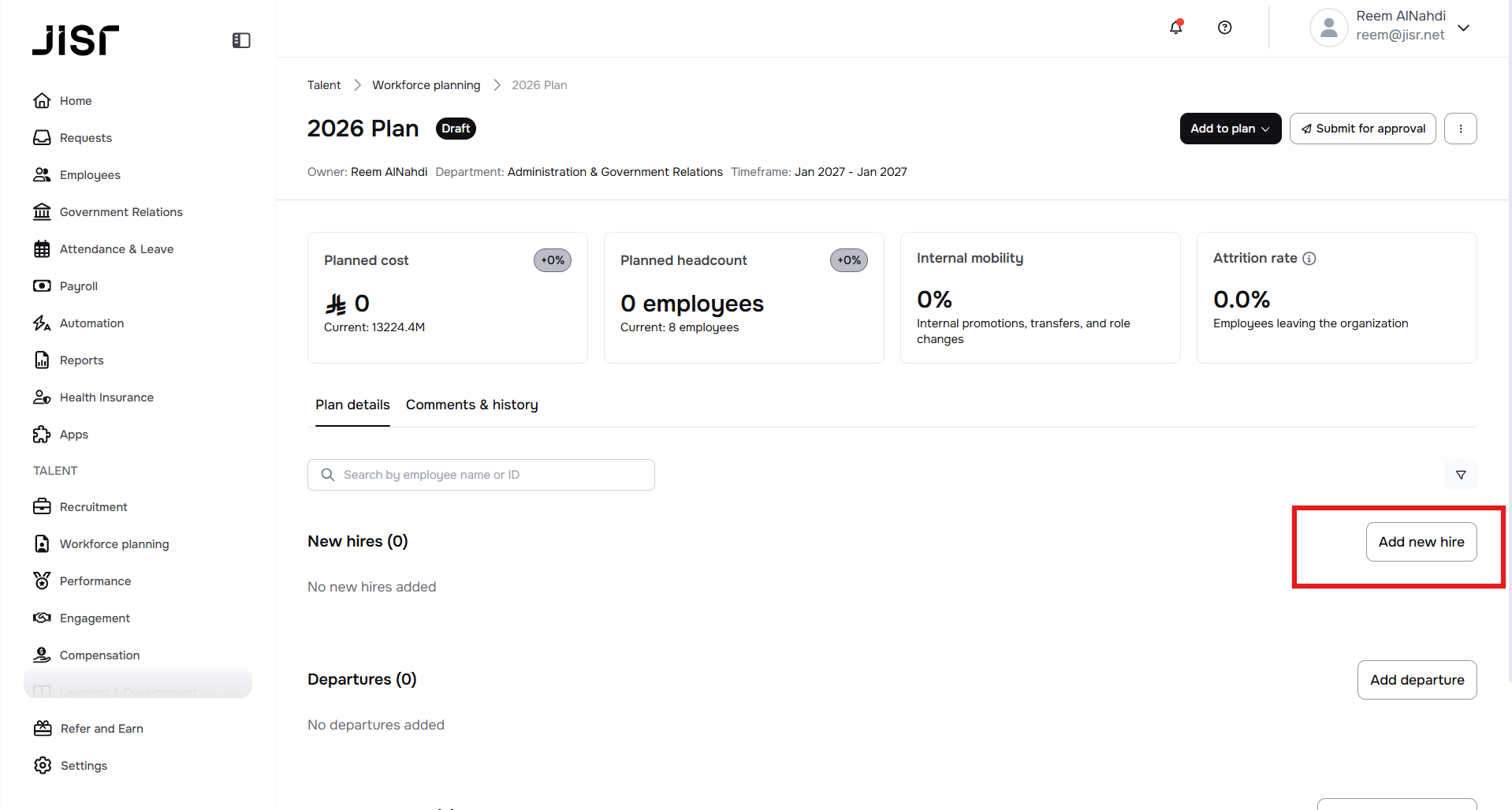This screenshot has height=810, width=1512.
Task: Collapse the sidebar panel icon
Action: (x=241, y=40)
